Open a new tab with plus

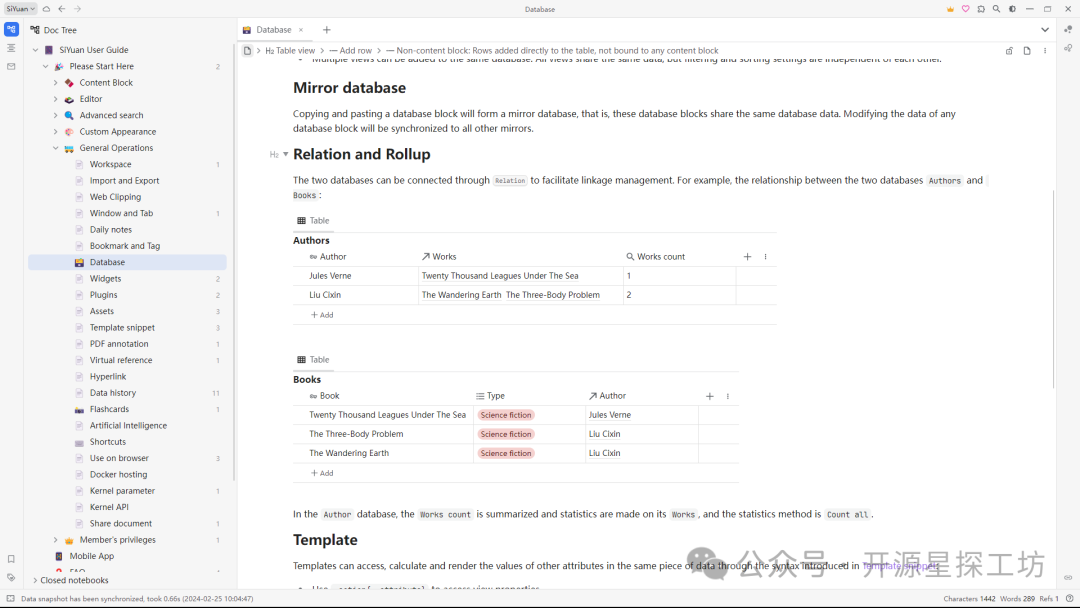pyautogui.click(x=326, y=30)
